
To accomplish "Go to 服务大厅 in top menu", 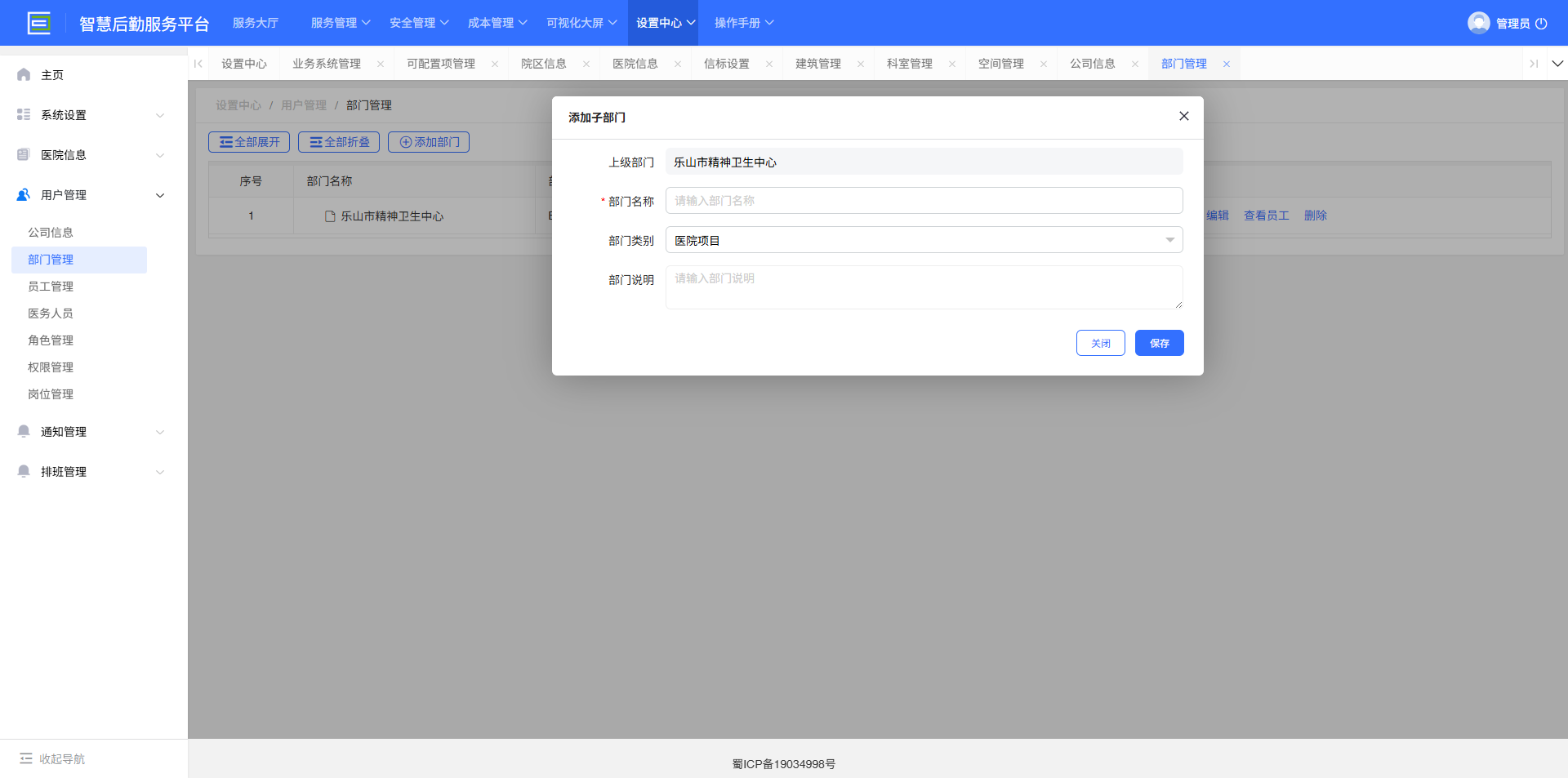I will coord(256,23).
